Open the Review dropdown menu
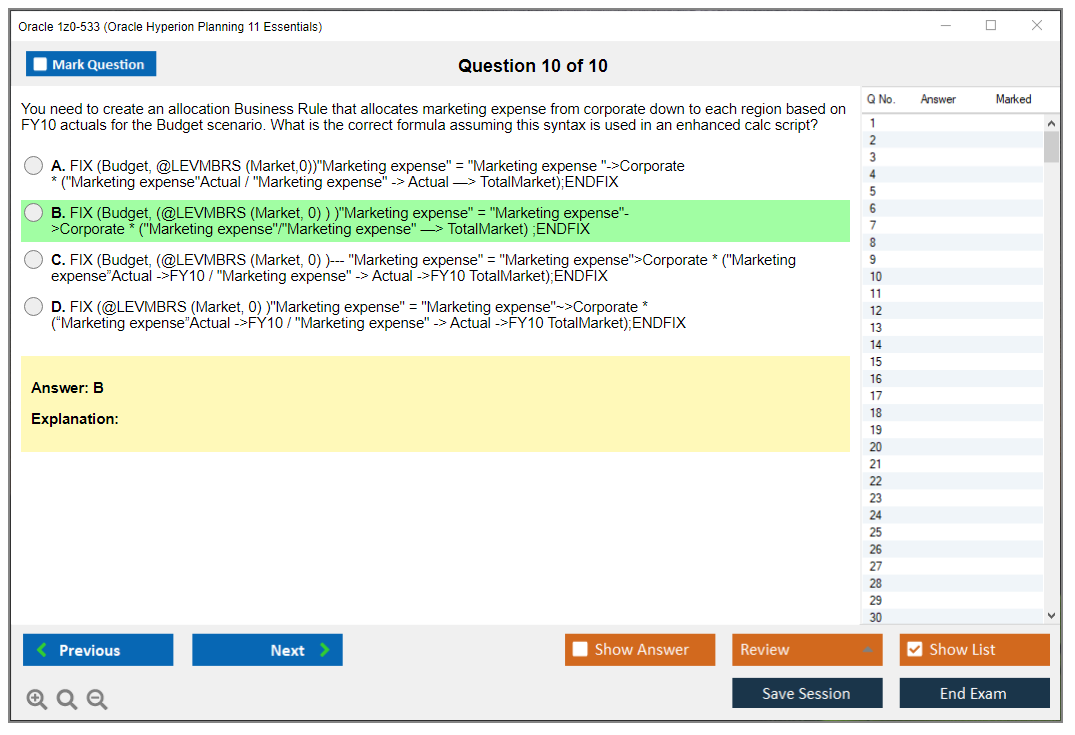Viewport: 1075px width, 735px height. pyautogui.click(x=806, y=650)
